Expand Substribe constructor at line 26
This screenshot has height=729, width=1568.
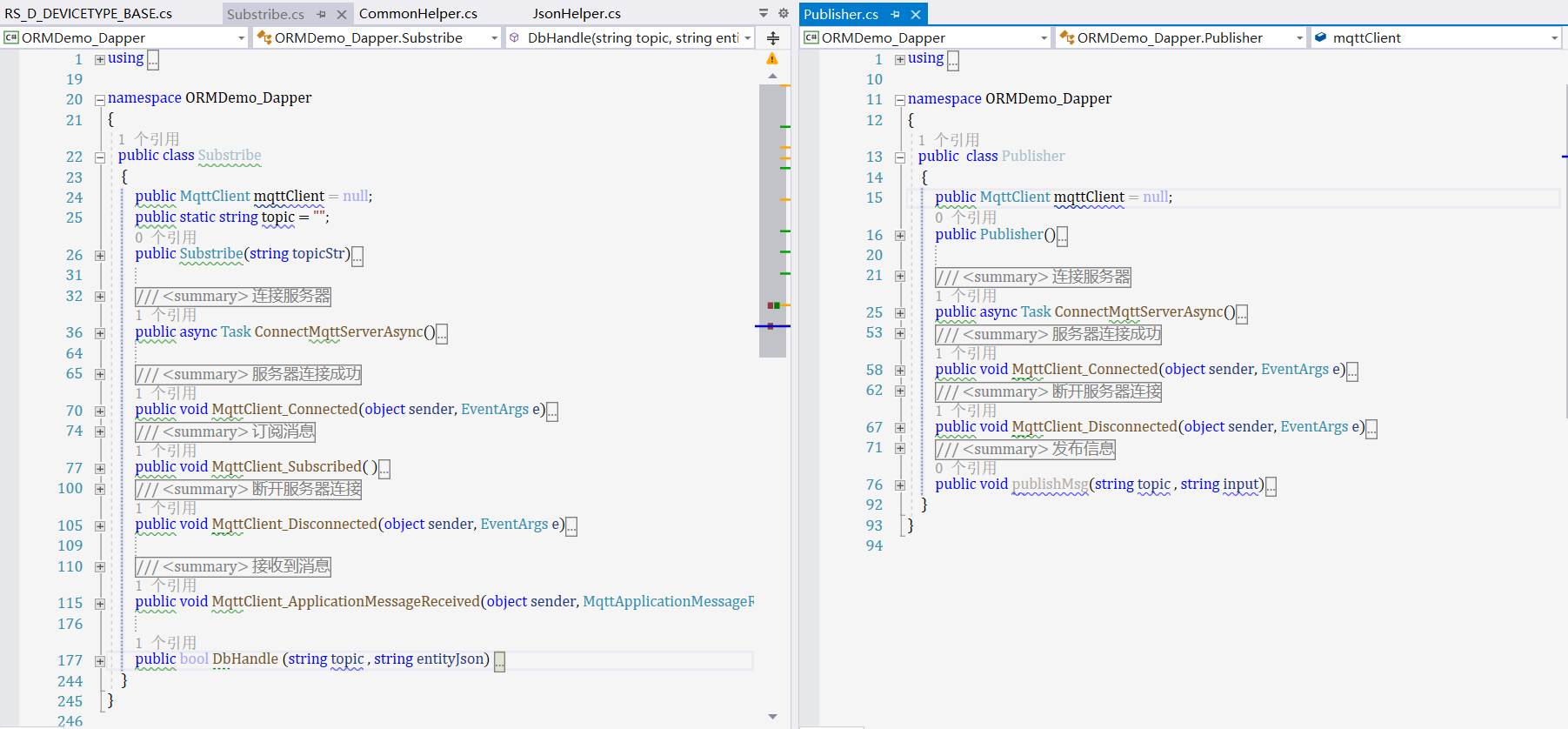100,256
